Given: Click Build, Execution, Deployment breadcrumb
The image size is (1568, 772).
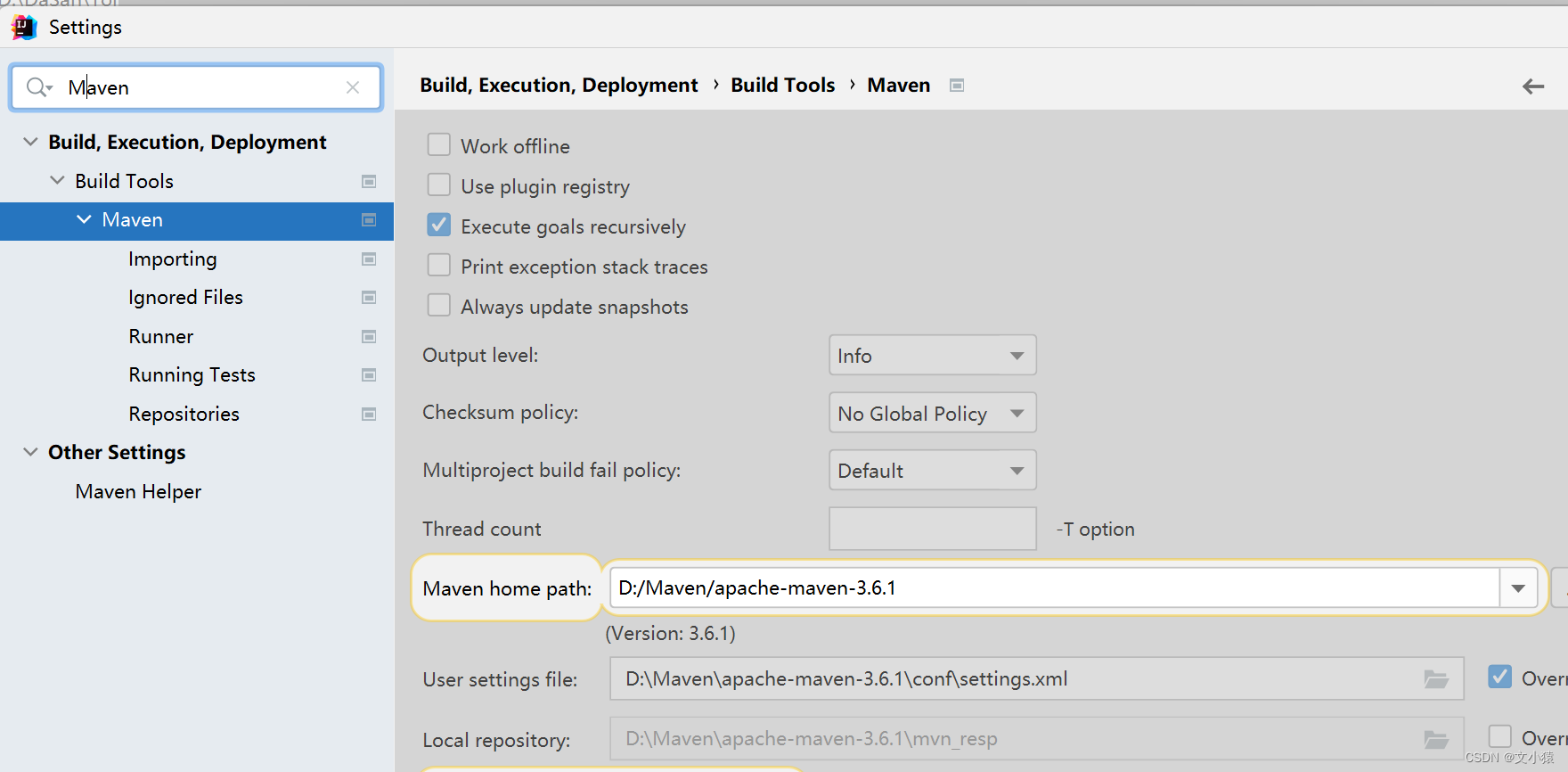Looking at the screenshot, I should pos(559,86).
